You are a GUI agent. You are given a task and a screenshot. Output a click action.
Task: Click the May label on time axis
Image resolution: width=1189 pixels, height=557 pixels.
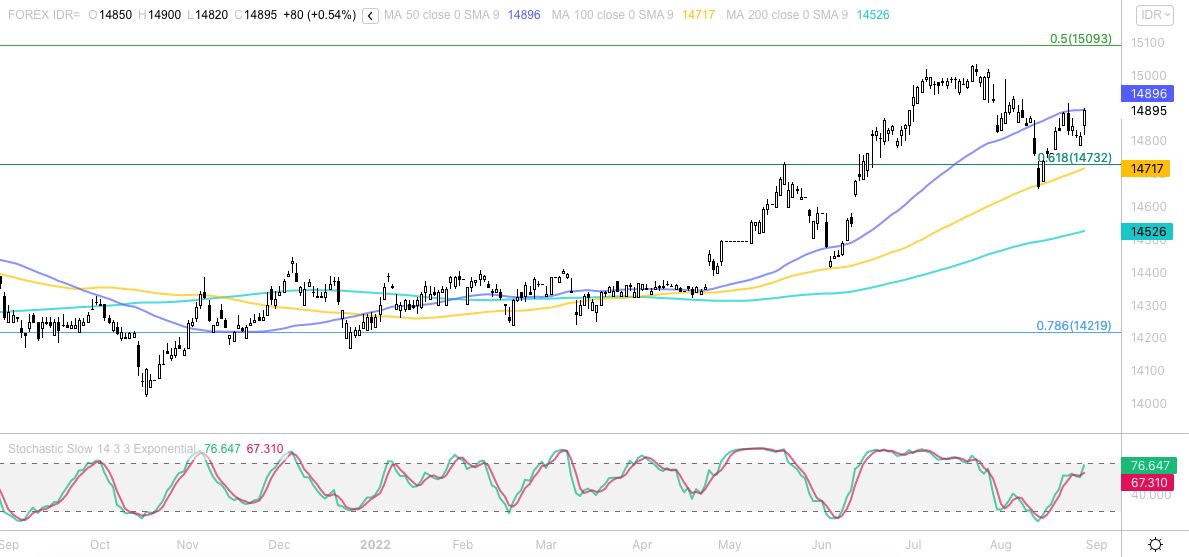tap(729, 544)
